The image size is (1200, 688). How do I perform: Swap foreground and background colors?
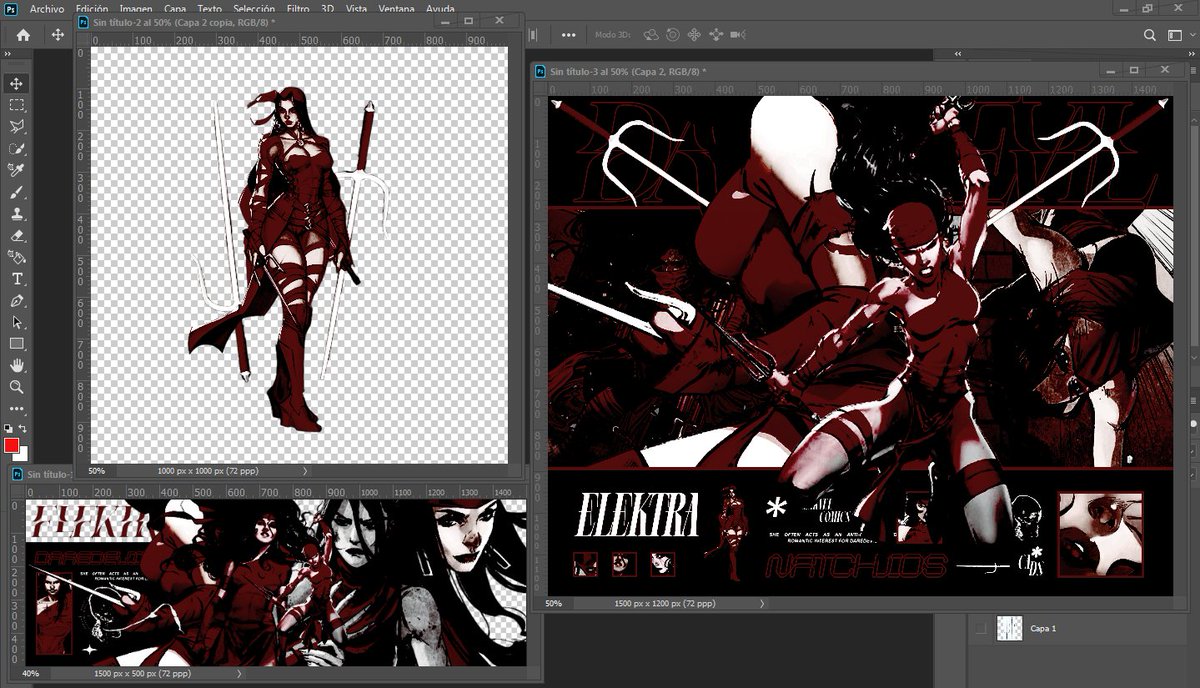pyautogui.click(x=22, y=428)
